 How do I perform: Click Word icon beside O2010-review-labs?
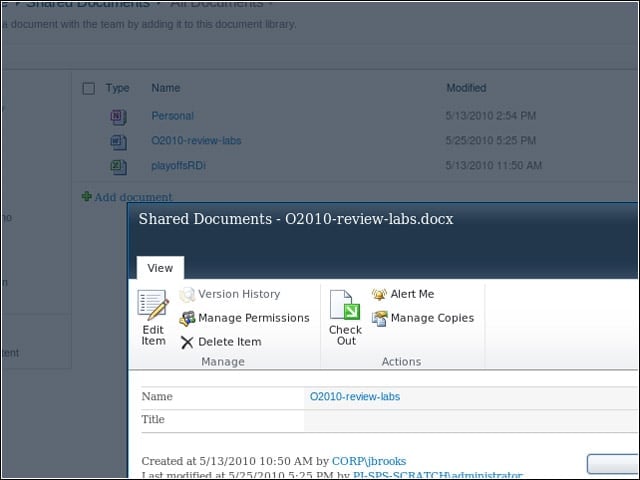[x=118, y=142]
